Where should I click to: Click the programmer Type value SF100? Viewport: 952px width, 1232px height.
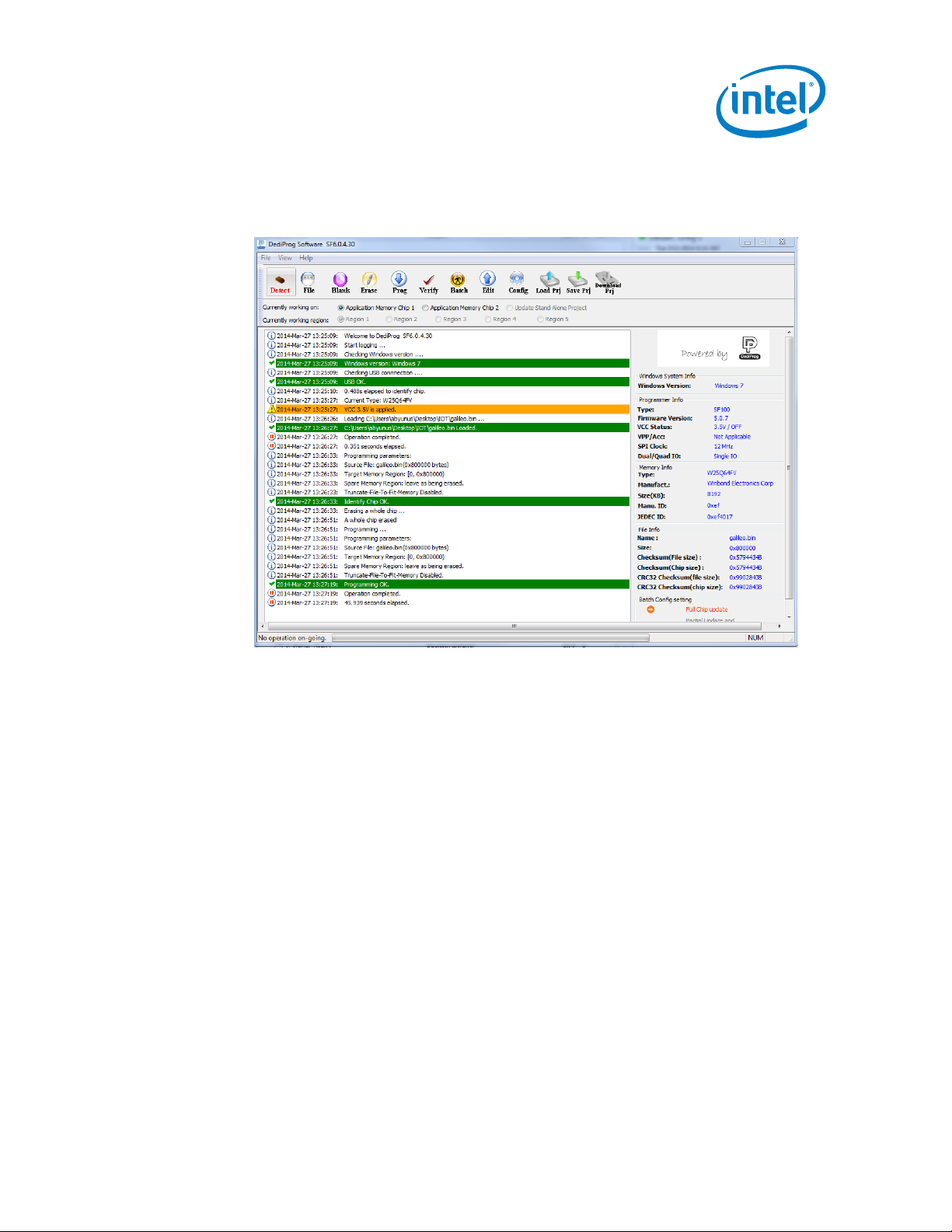pyautogui.click(x=722, y=410)
